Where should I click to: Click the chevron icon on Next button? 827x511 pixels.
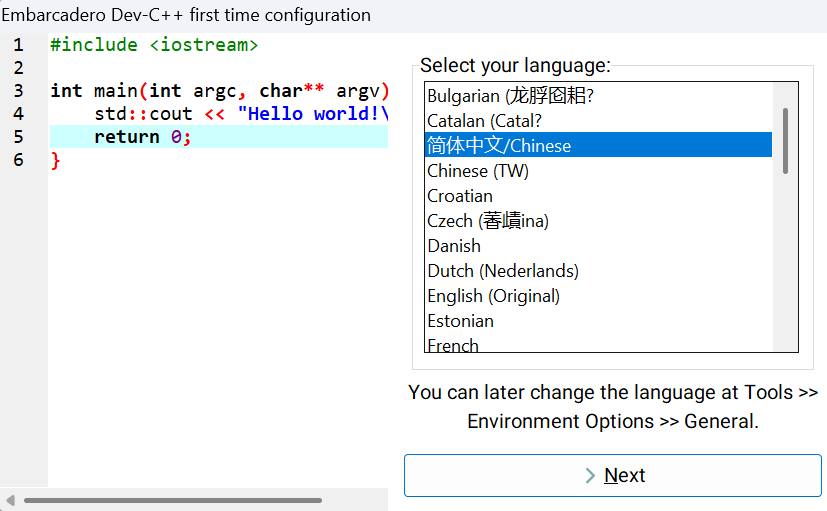coord(590,475)
